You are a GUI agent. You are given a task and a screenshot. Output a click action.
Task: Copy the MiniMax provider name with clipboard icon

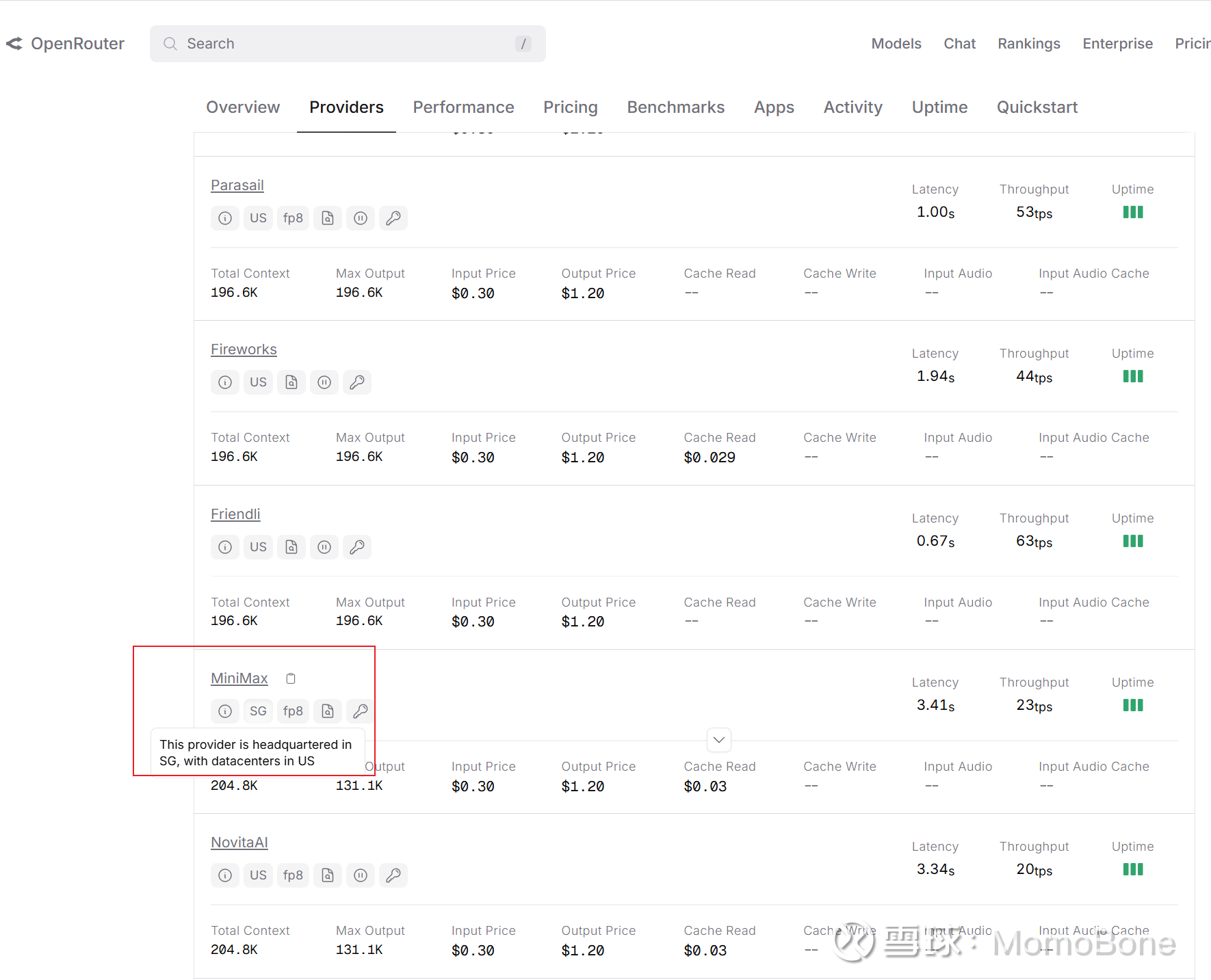coord(291,678)
